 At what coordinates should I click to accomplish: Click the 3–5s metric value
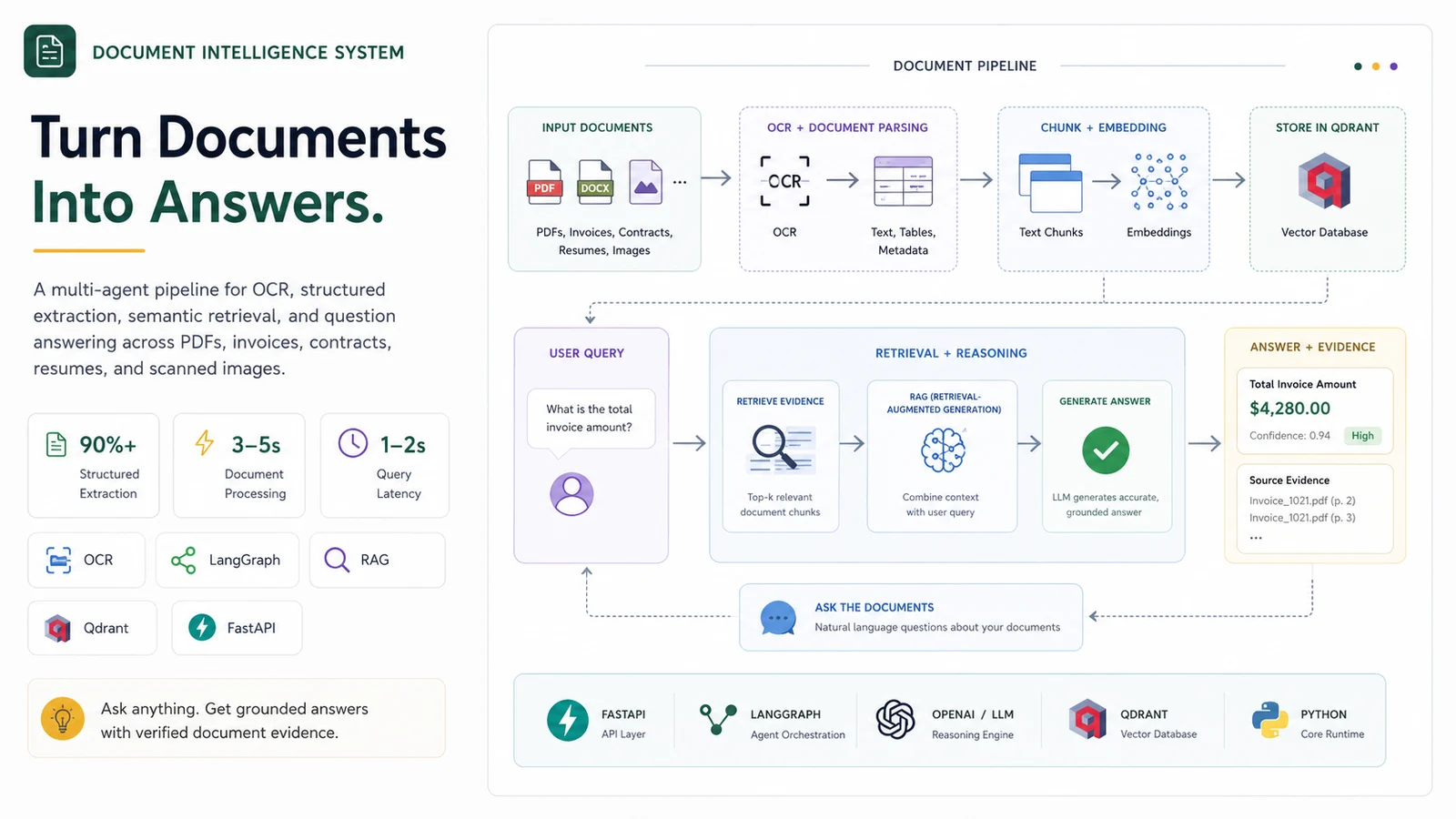(256, 445)
